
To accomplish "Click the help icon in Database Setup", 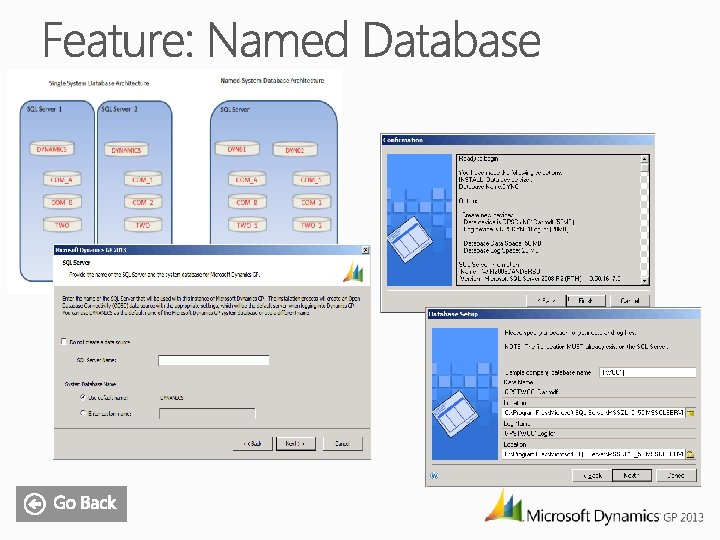I will 434,475.
